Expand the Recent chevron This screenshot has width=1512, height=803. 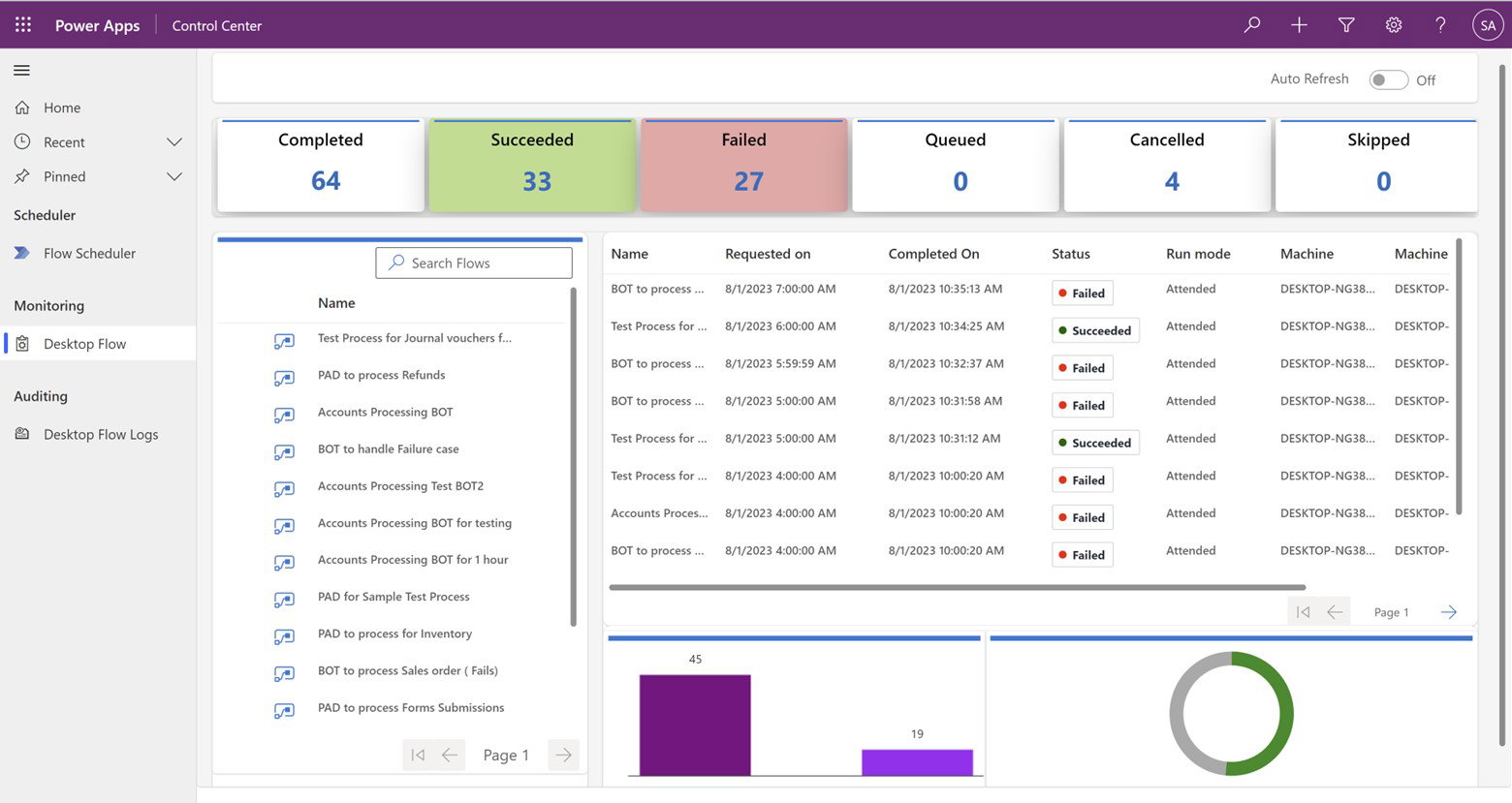(174, 141)
